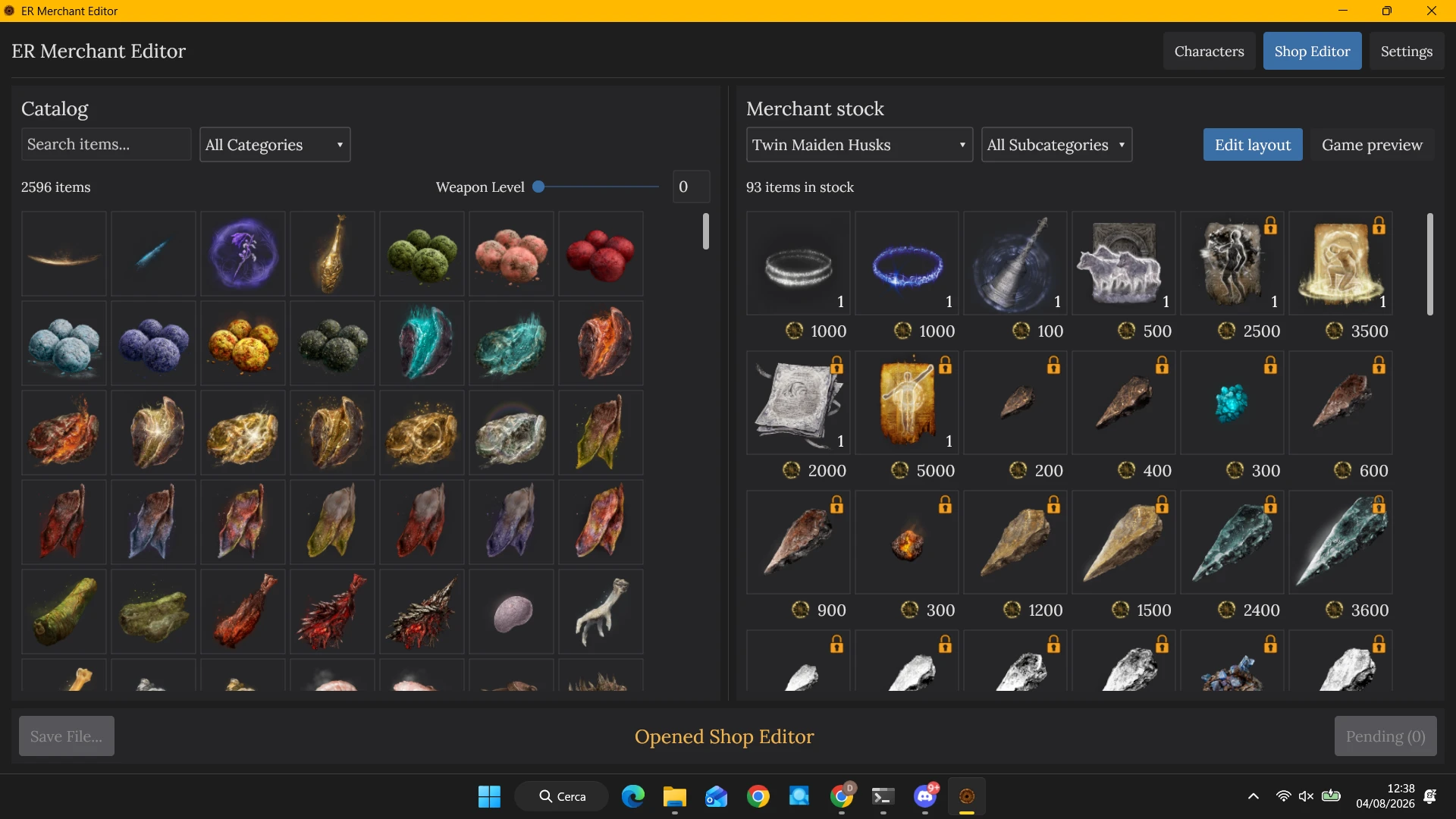Viewport: 1456px width, 819px height.
Task: Select the cyan crystal cluster stock item
Action: click(x=1232, y=402)
